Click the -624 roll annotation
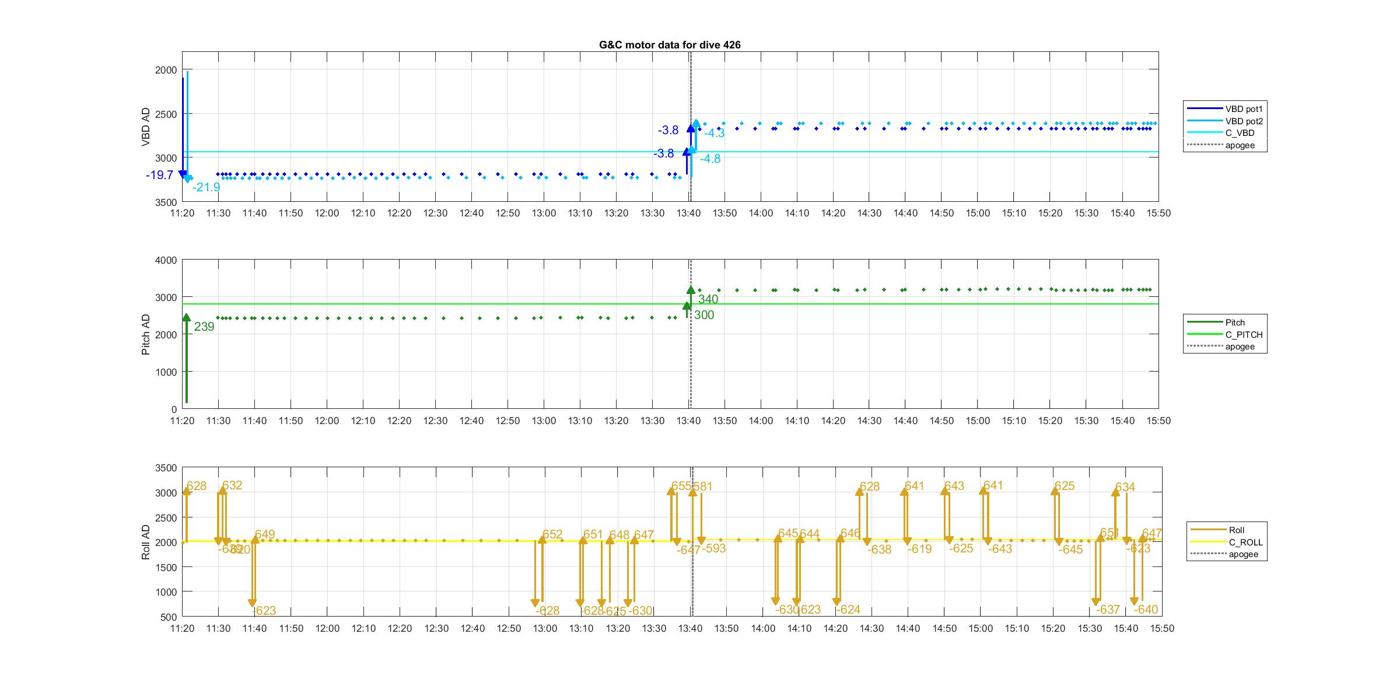This screenshot has width=1400, height=693. (848, 610)
